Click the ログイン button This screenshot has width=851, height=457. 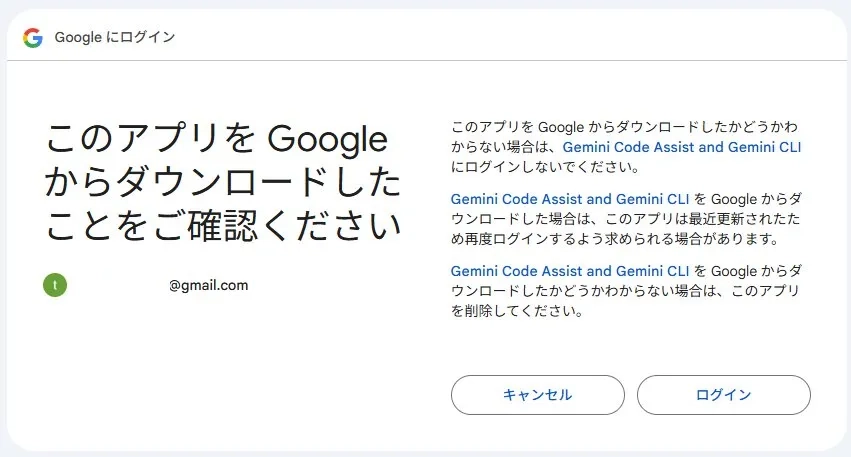[723, 395]
